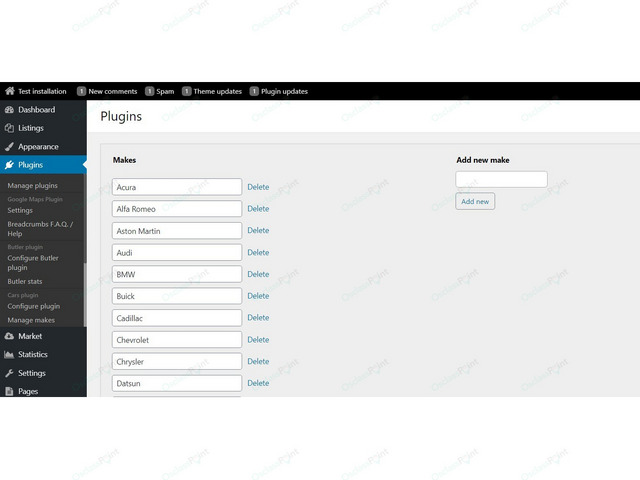
Task: Delete the Chrysler make
Action: click(258, 361)
